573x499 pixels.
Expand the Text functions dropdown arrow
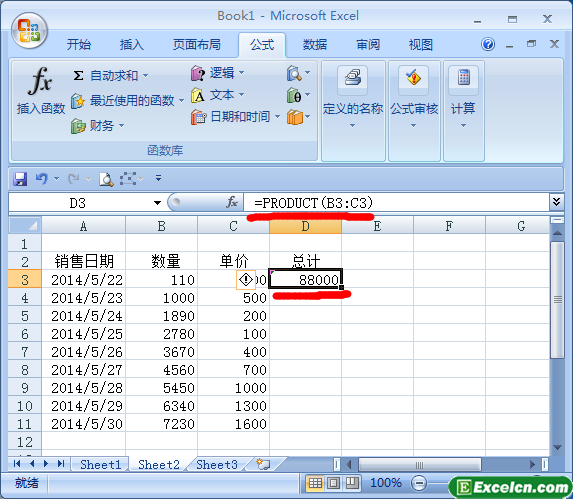242,95
